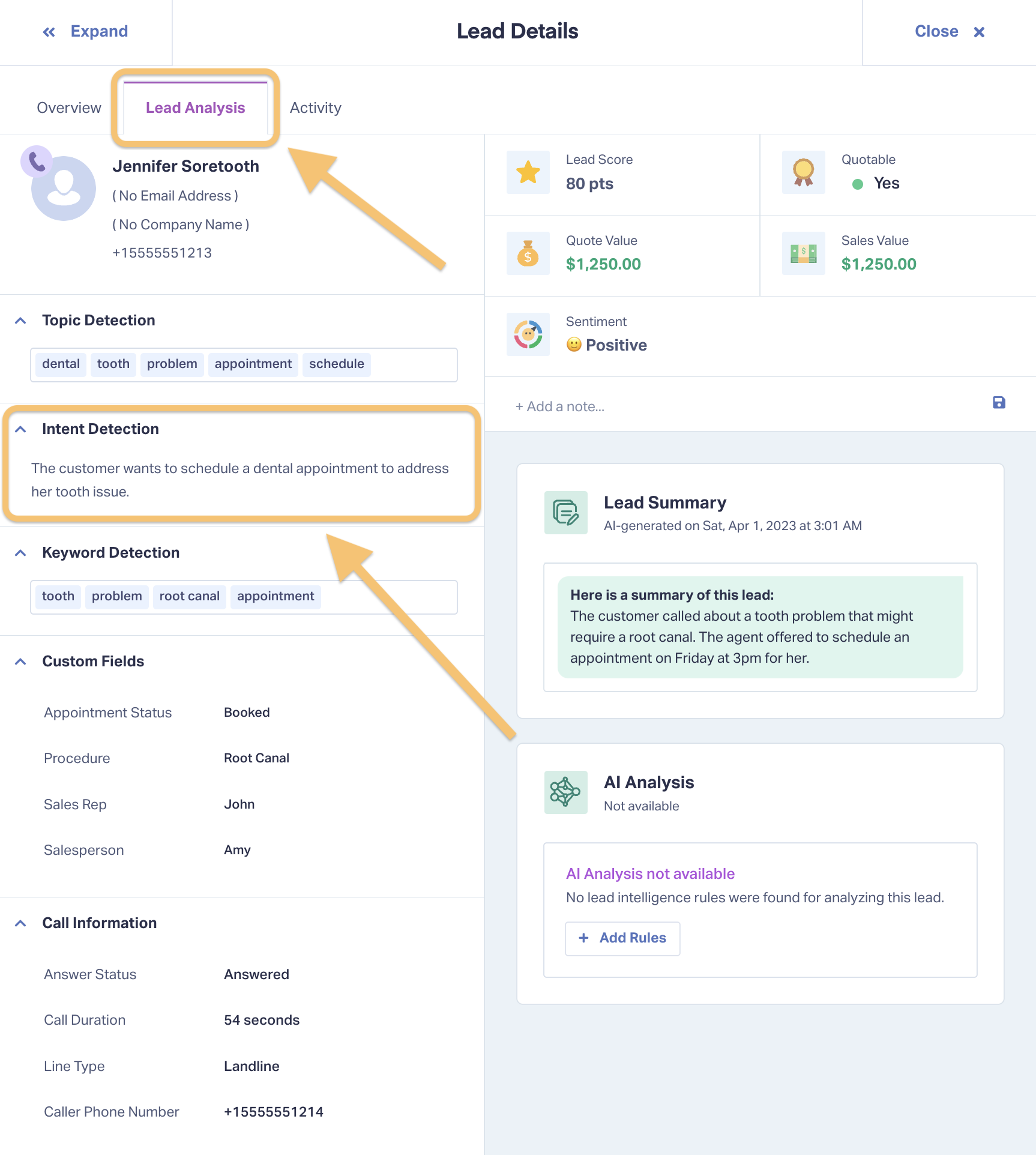The width and height of the screenshot is (1036, 1155).
Task: Click the AI Analysis network icon
Action: pos(566,792)
